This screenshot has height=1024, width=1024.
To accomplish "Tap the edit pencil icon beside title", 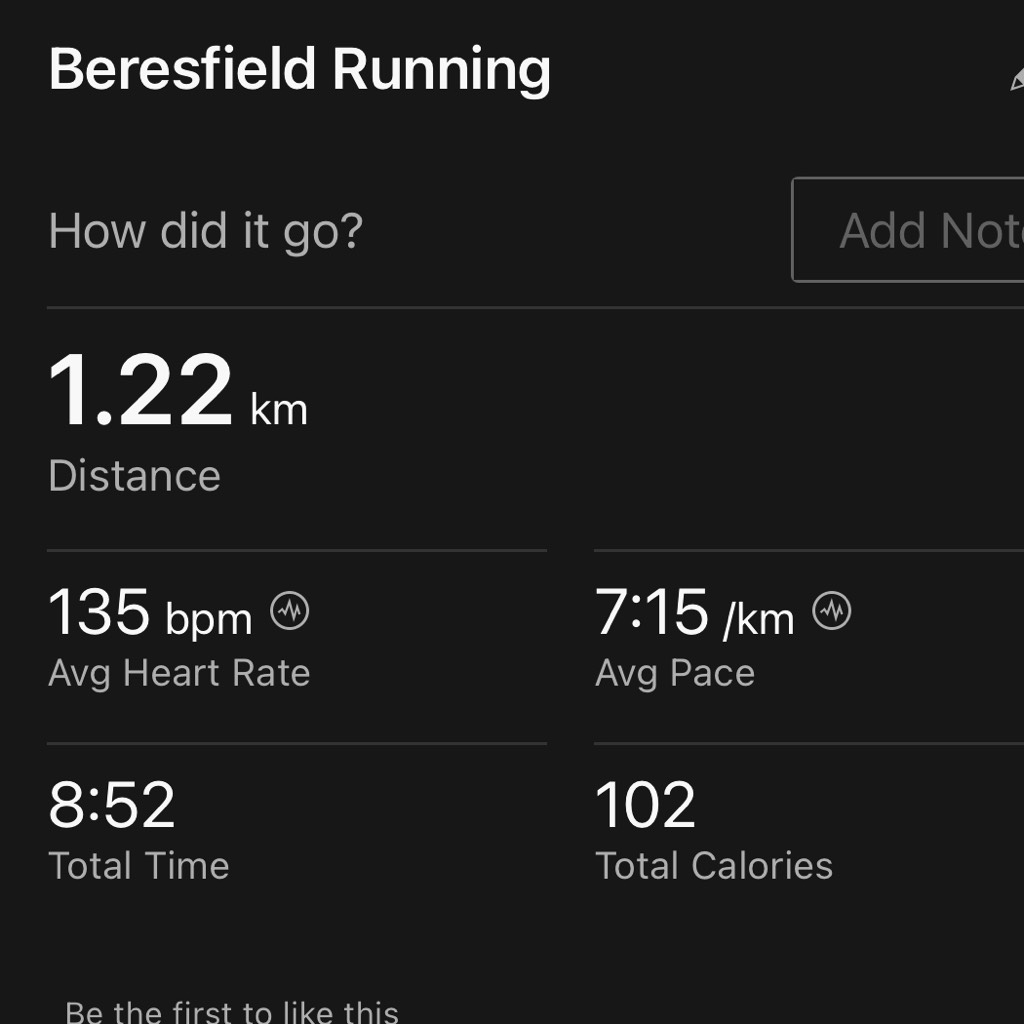I will pyautogui.click(x=1017, y=77).
